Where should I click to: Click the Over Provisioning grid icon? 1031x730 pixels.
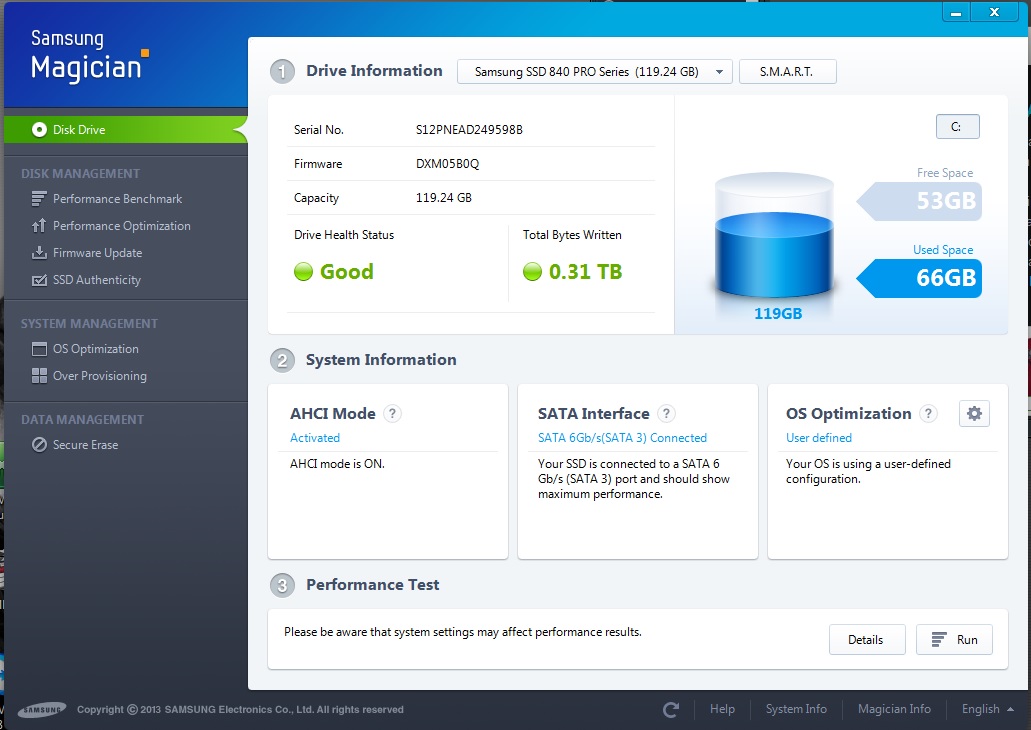click(39, 376)
